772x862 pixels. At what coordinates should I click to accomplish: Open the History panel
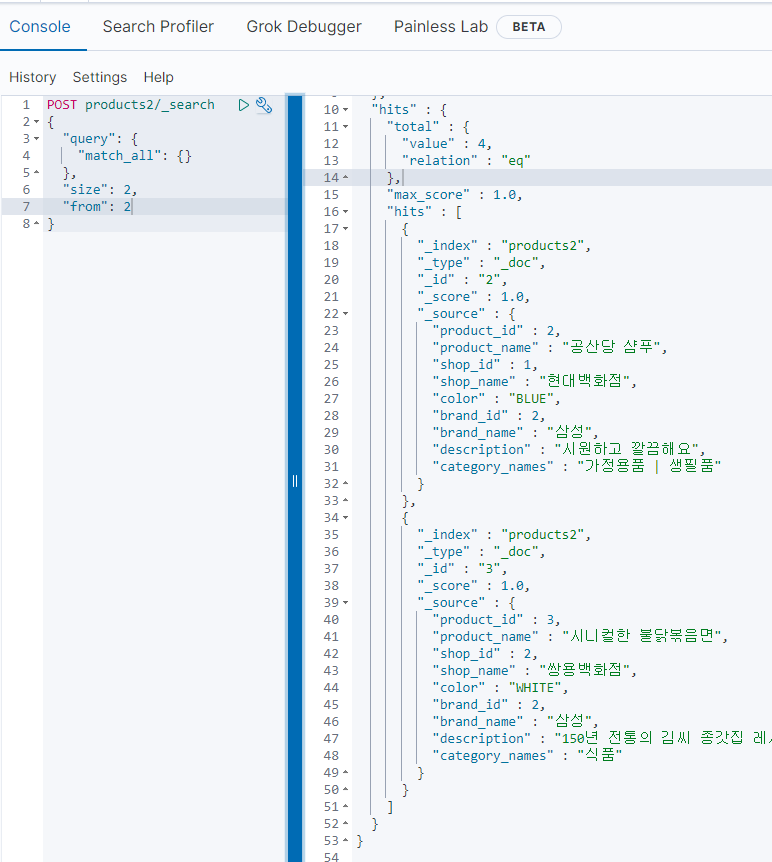(33, 77)
